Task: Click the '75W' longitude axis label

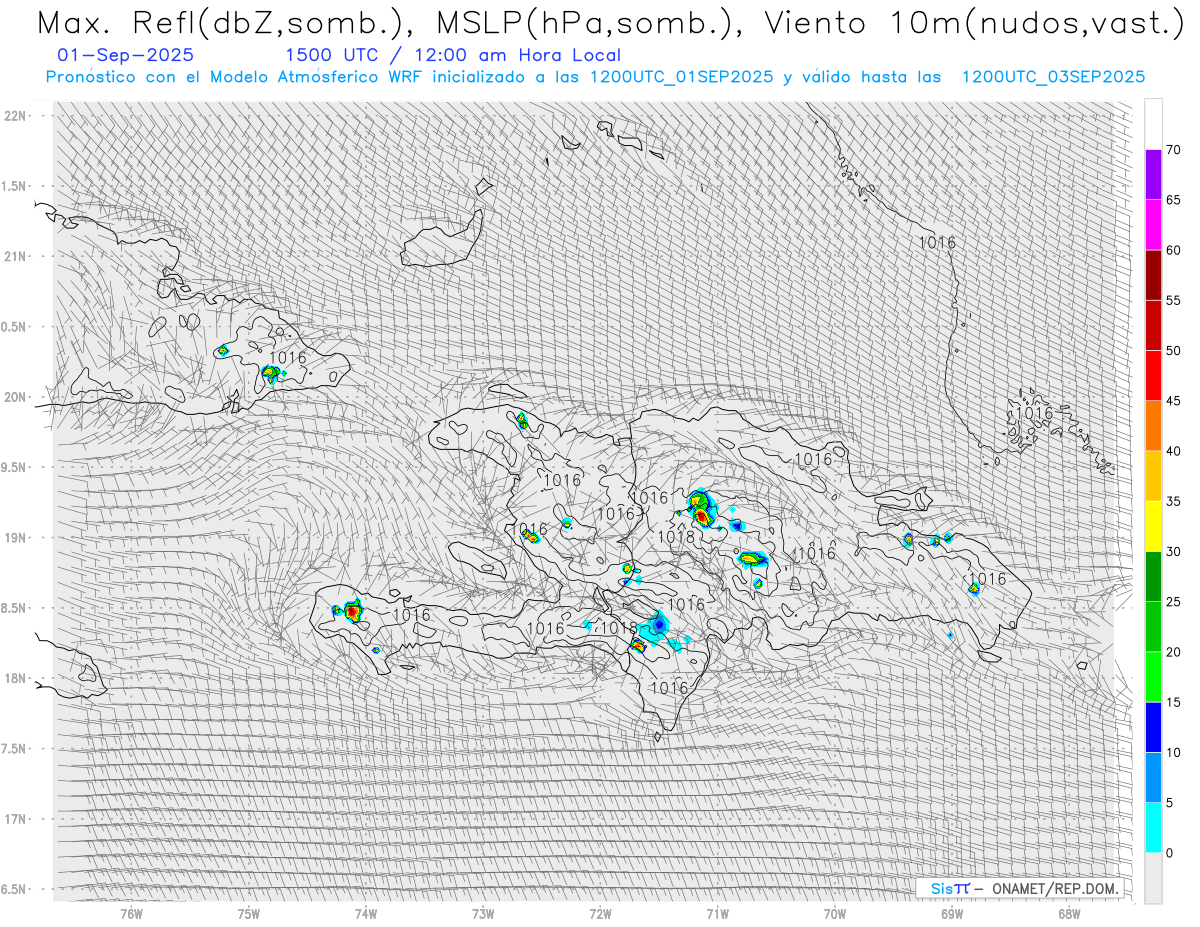Action: coord(249,913)
